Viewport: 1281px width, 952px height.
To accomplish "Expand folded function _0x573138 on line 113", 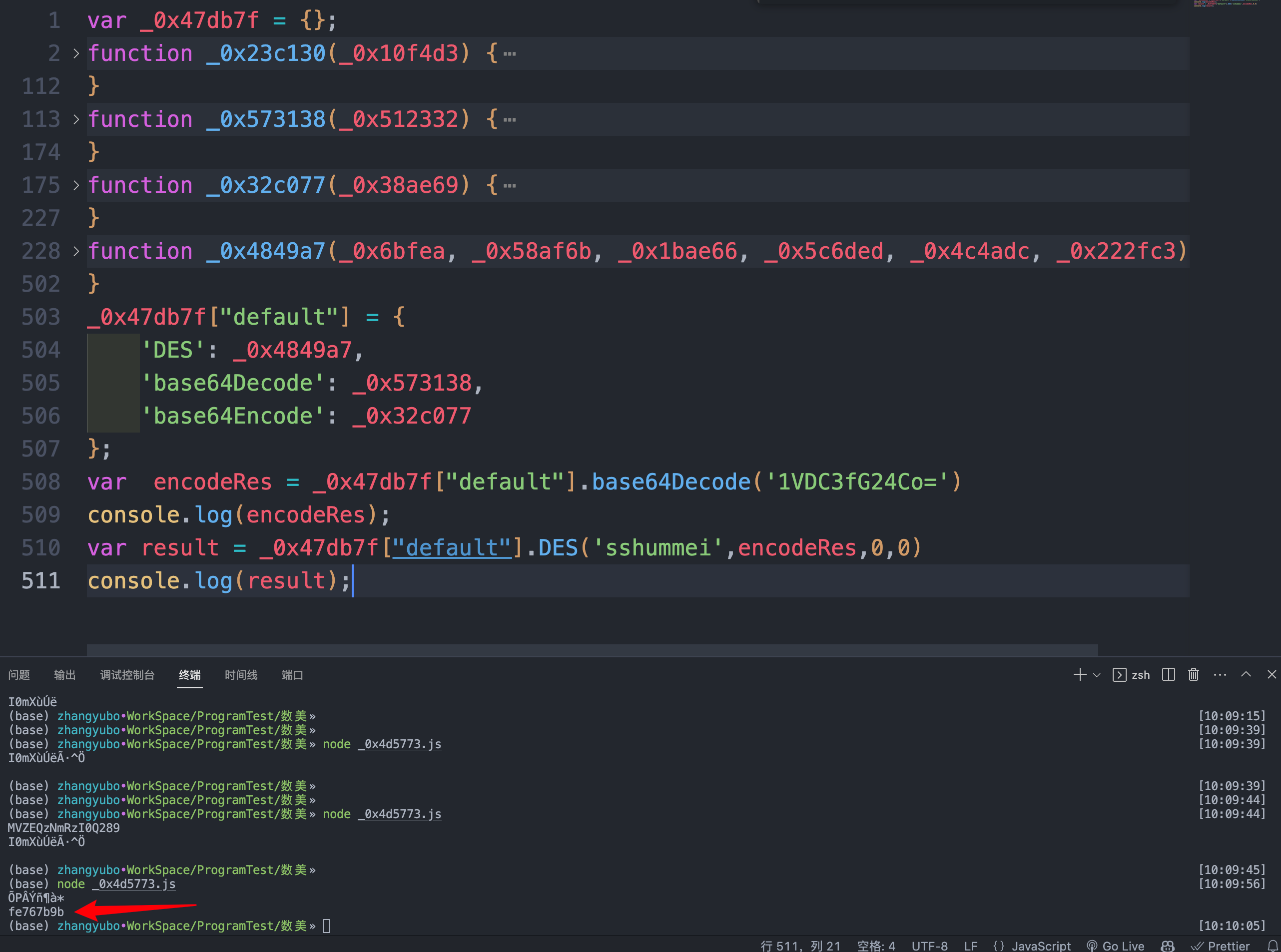I will pos(76,119).
